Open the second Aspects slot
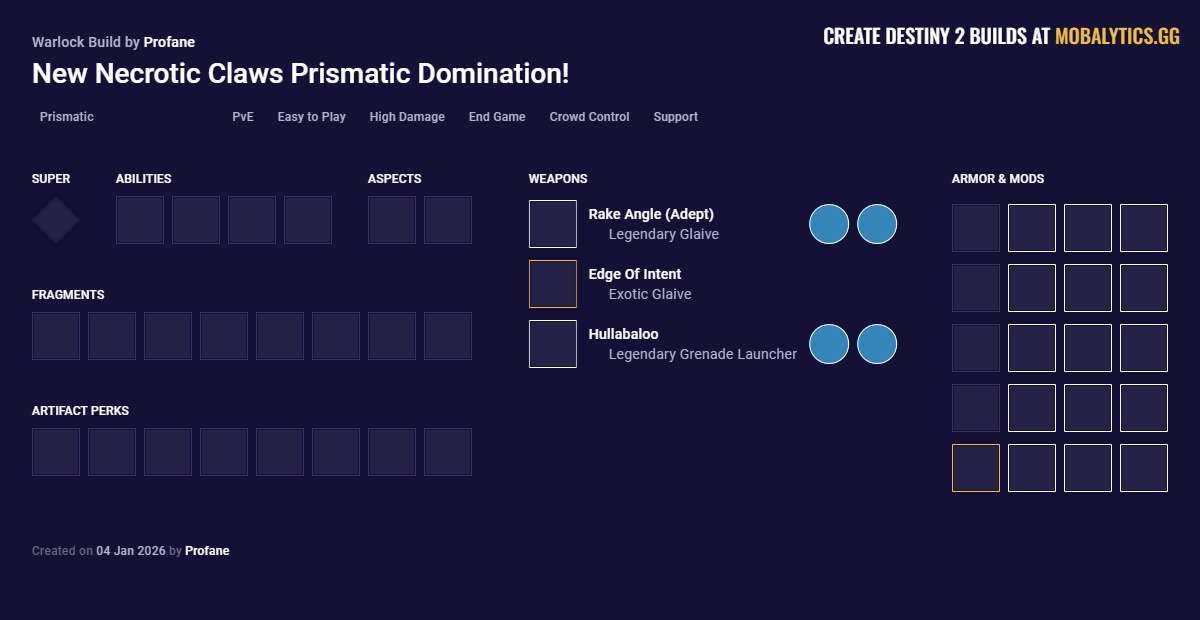Viewport: 1200px width, 620px height. pyautogui.click(x=448, y=220)
